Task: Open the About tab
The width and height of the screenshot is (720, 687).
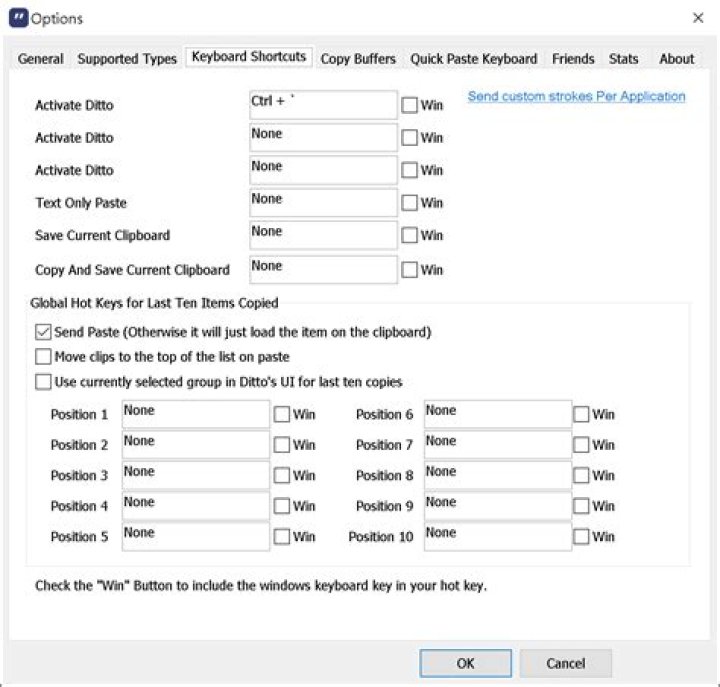Action: (677, 59)
